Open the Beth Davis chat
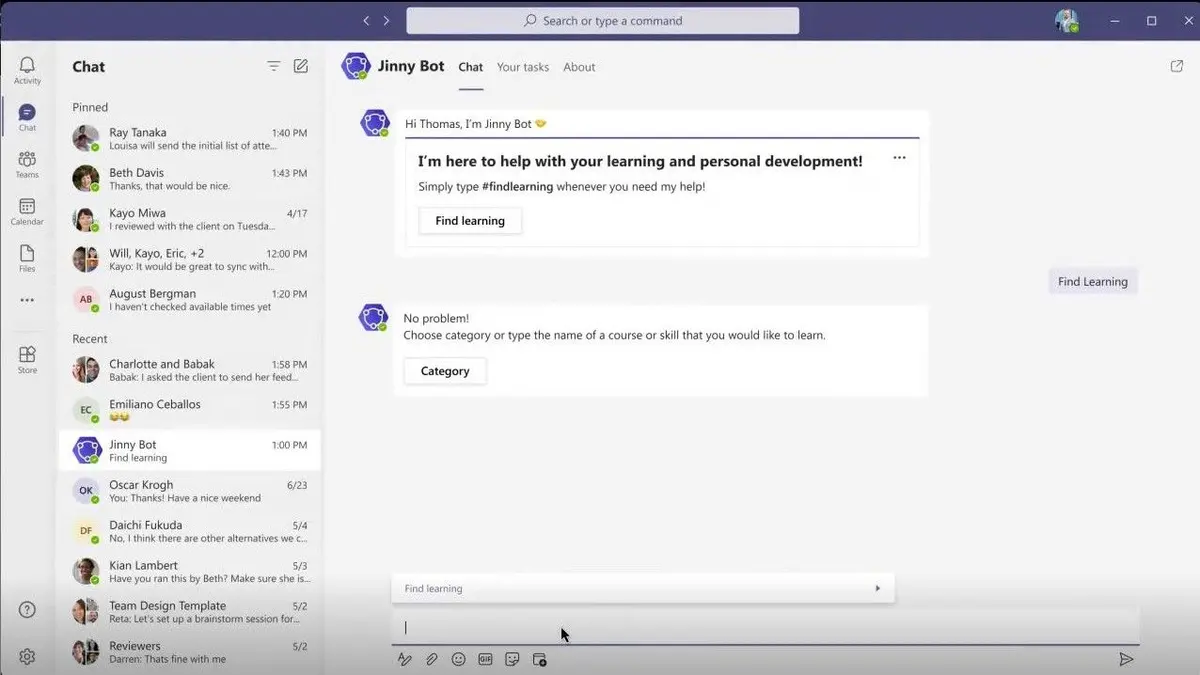 190,179
